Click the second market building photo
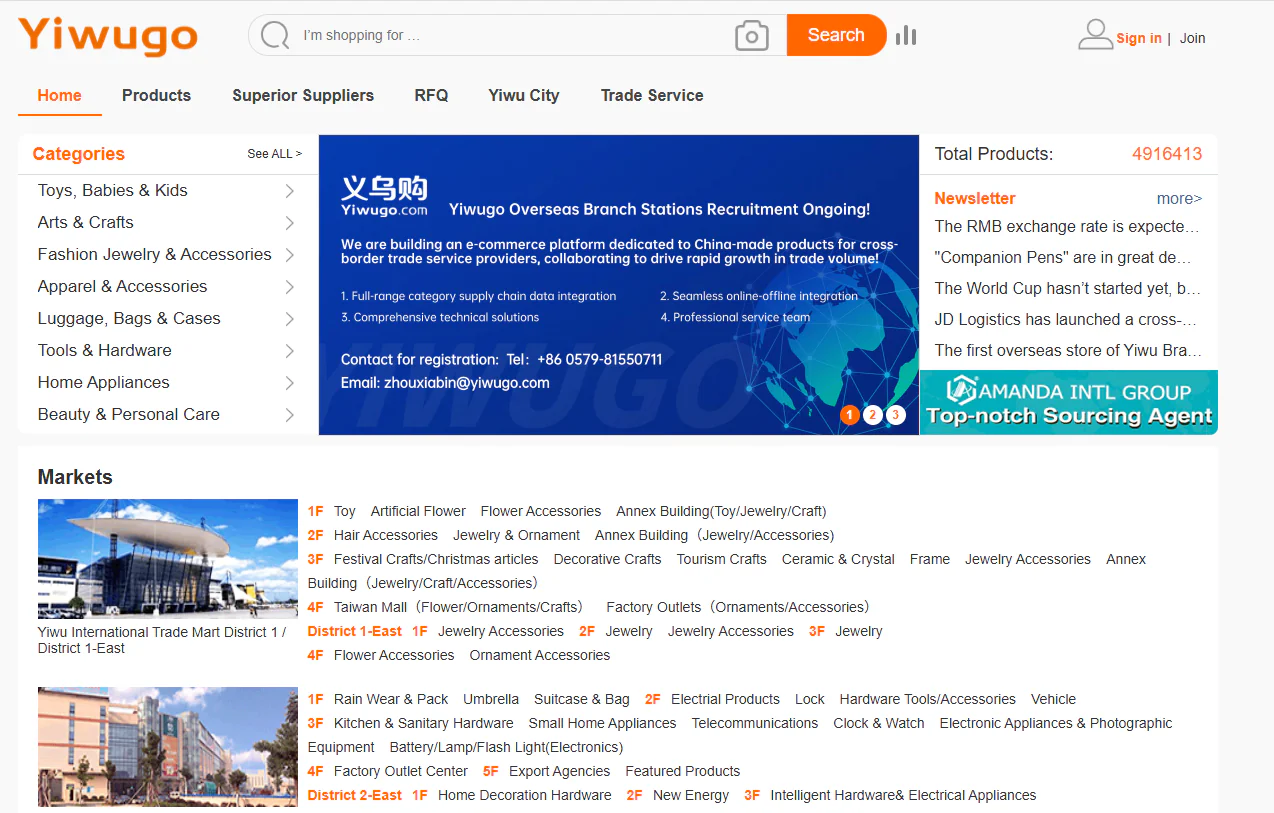Screen dimensions: 1274x813 pyautogui.click(x=168, y=747)
